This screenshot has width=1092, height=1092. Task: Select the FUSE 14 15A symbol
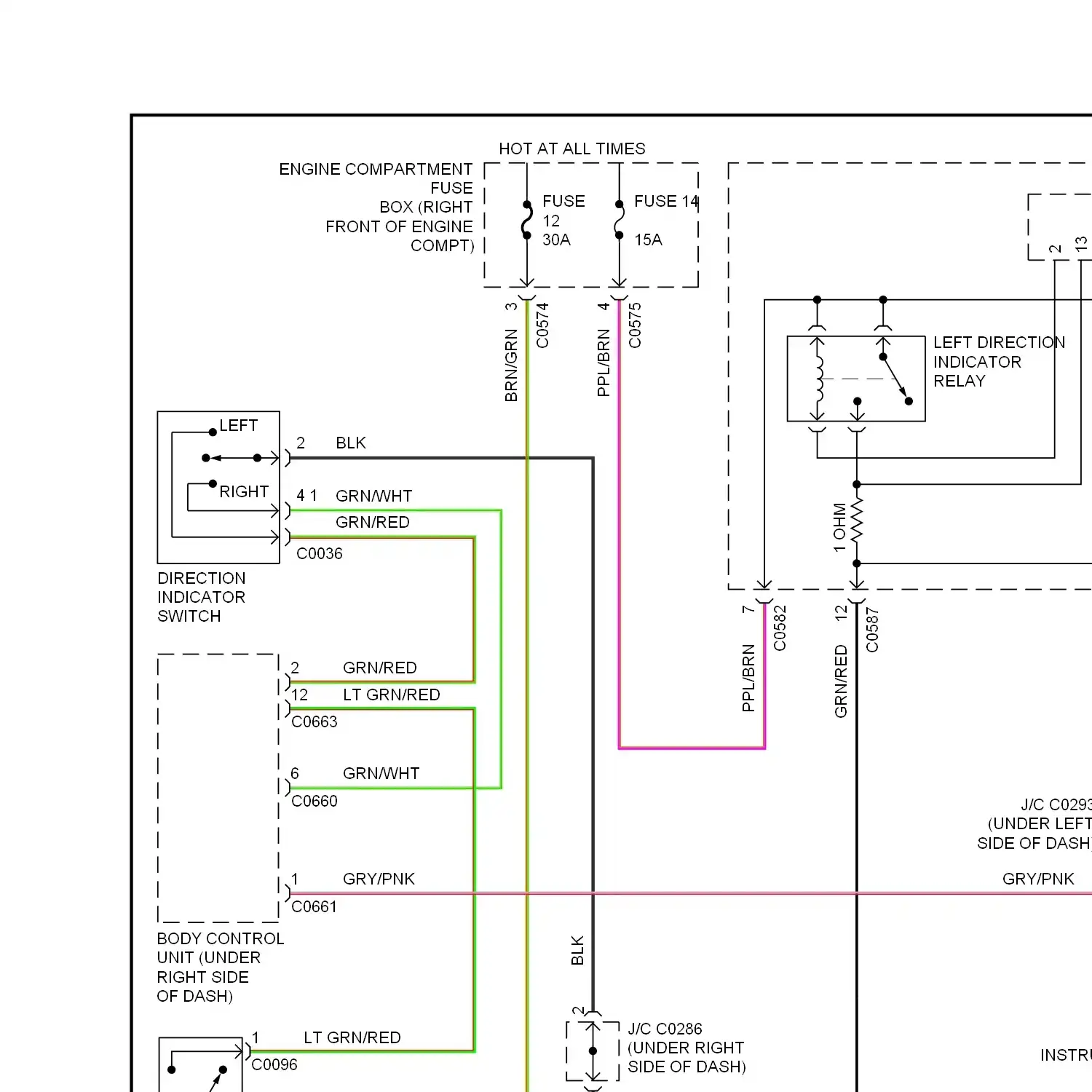619,220
